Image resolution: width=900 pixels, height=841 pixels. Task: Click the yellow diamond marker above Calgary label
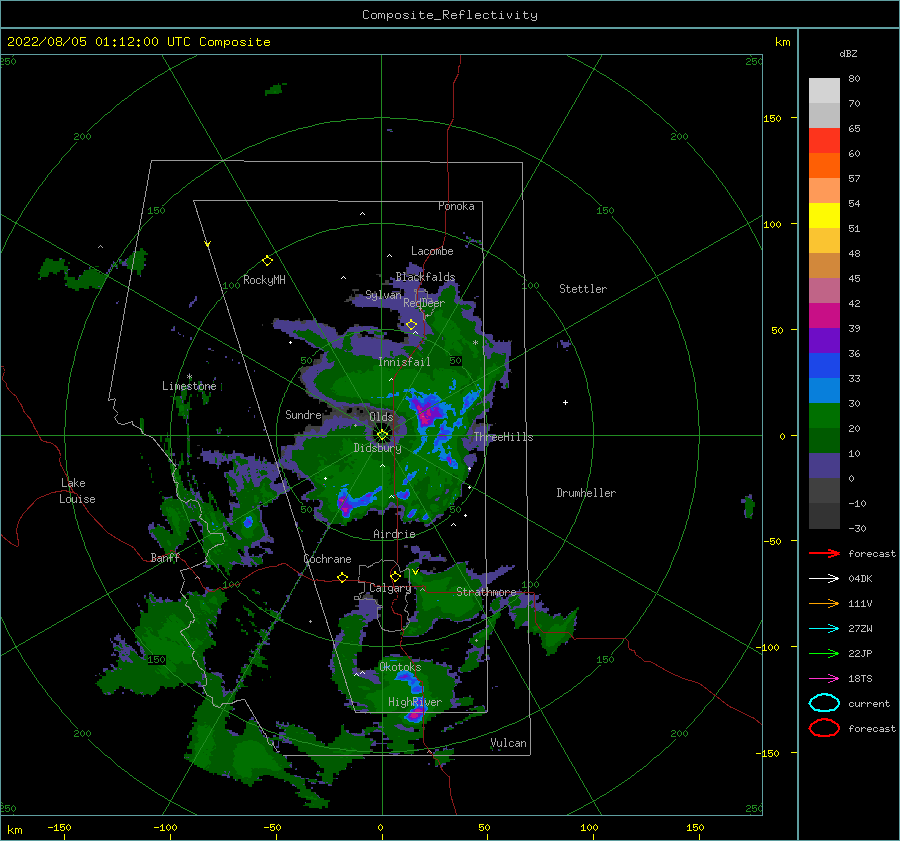(x=395, y=576)
